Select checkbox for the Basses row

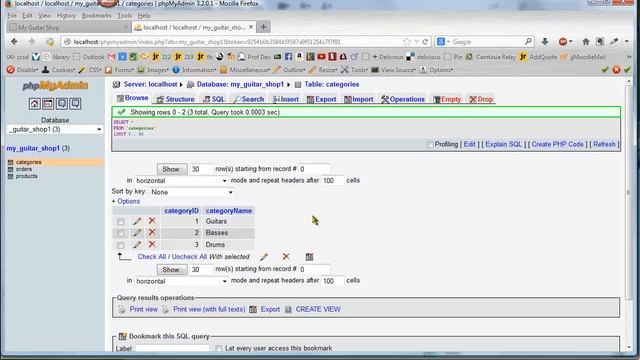(120, 233)
